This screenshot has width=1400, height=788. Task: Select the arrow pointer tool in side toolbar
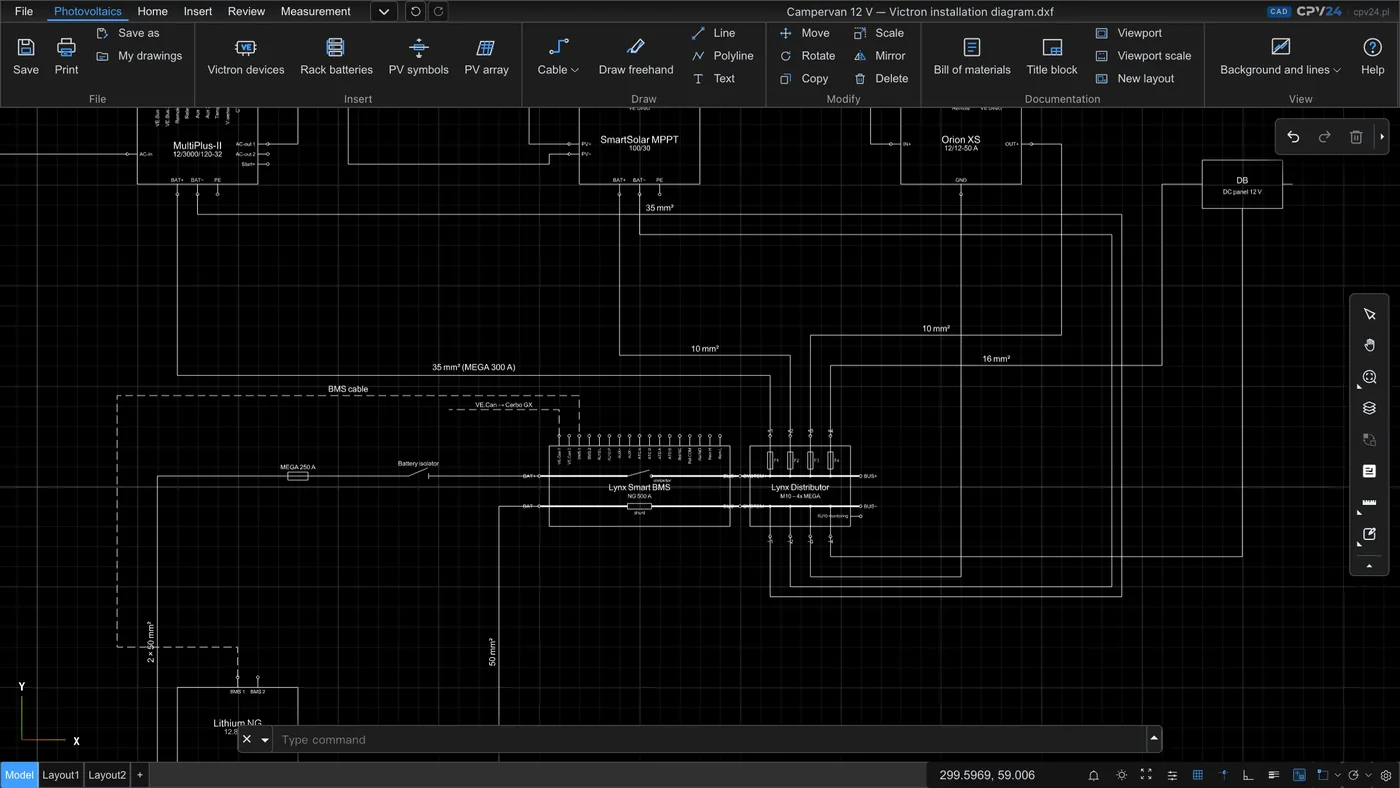1370,314
